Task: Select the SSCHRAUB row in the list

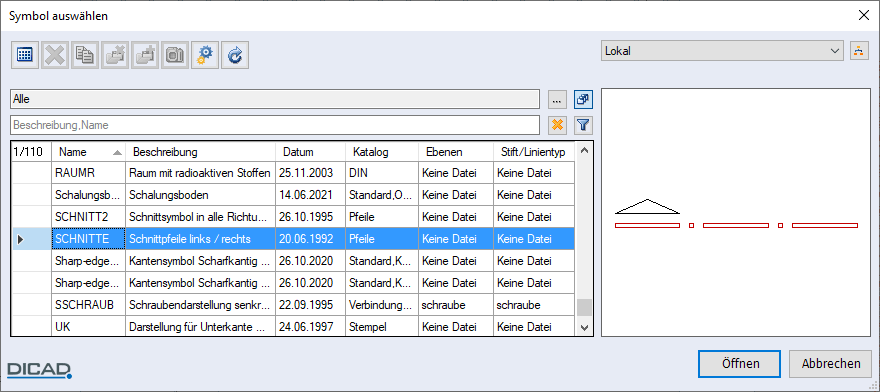Action: point(293,304)
